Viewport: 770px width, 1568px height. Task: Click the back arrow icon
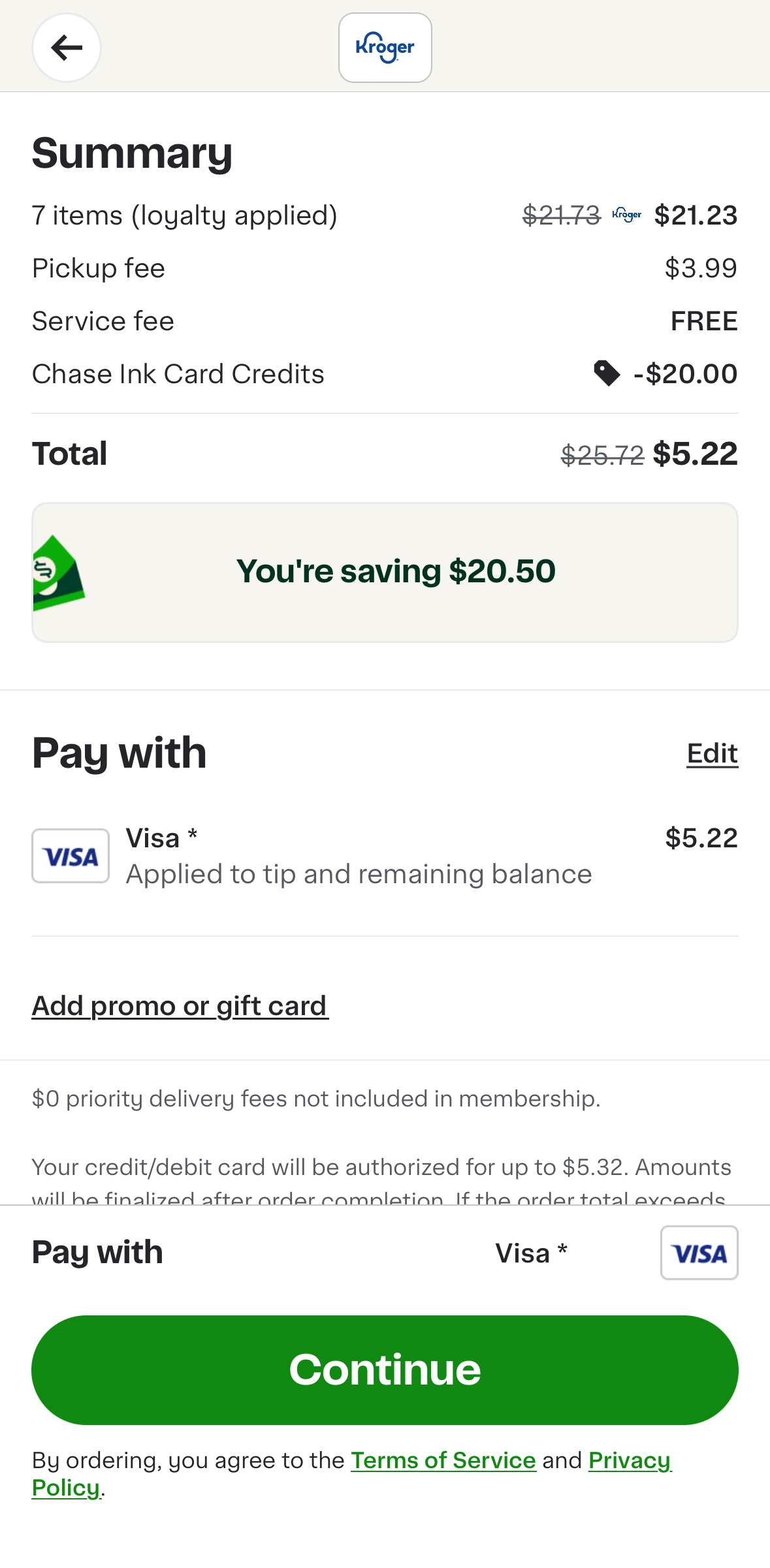[x=66, y=48]
